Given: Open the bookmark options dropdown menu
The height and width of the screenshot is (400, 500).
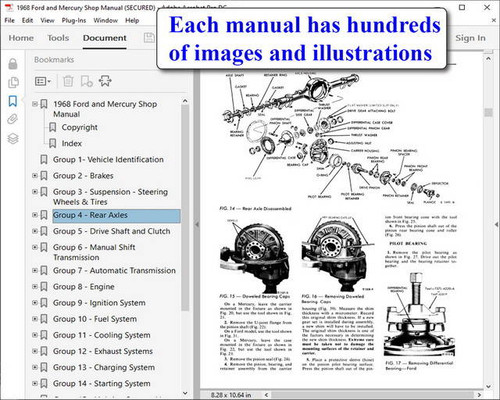Looking at the screenshot, I should 43,81.
